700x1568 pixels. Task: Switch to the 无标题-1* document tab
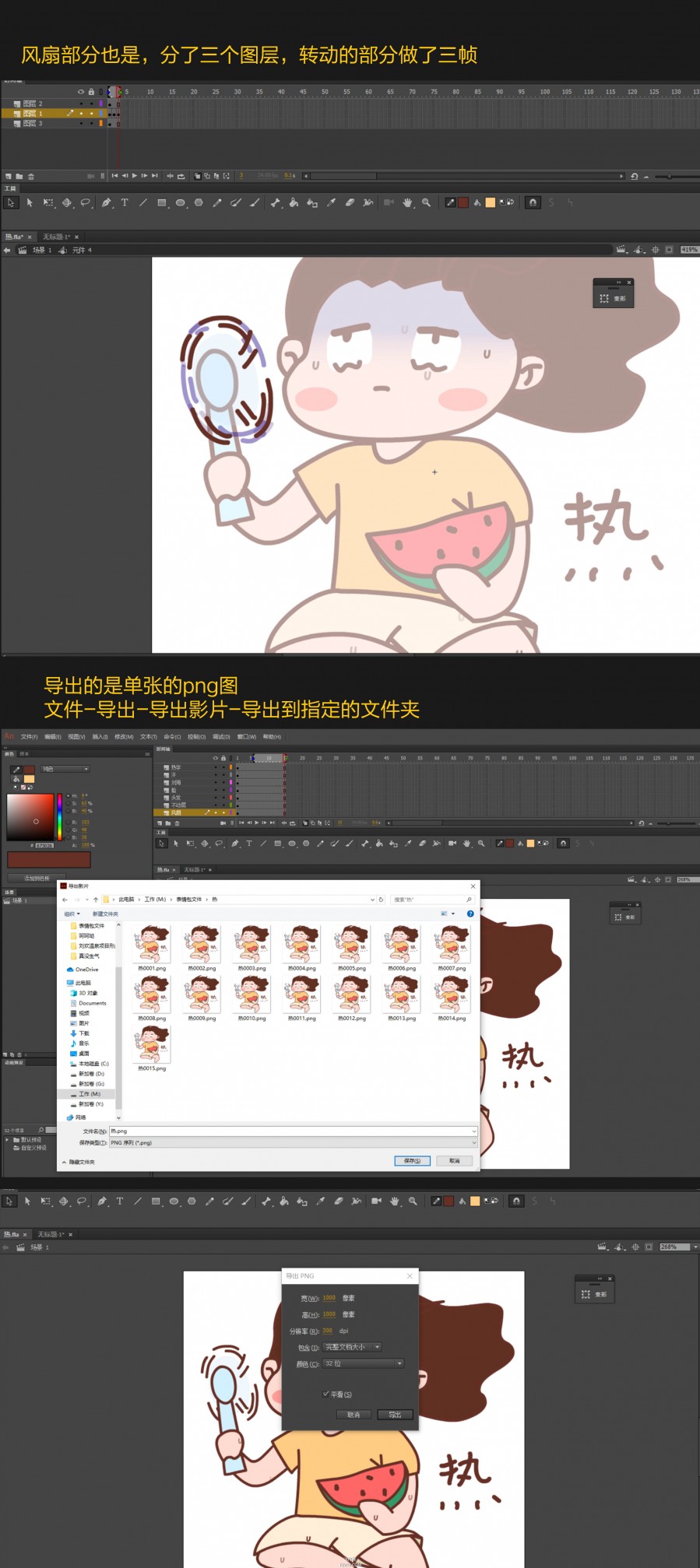click(56, 237)
